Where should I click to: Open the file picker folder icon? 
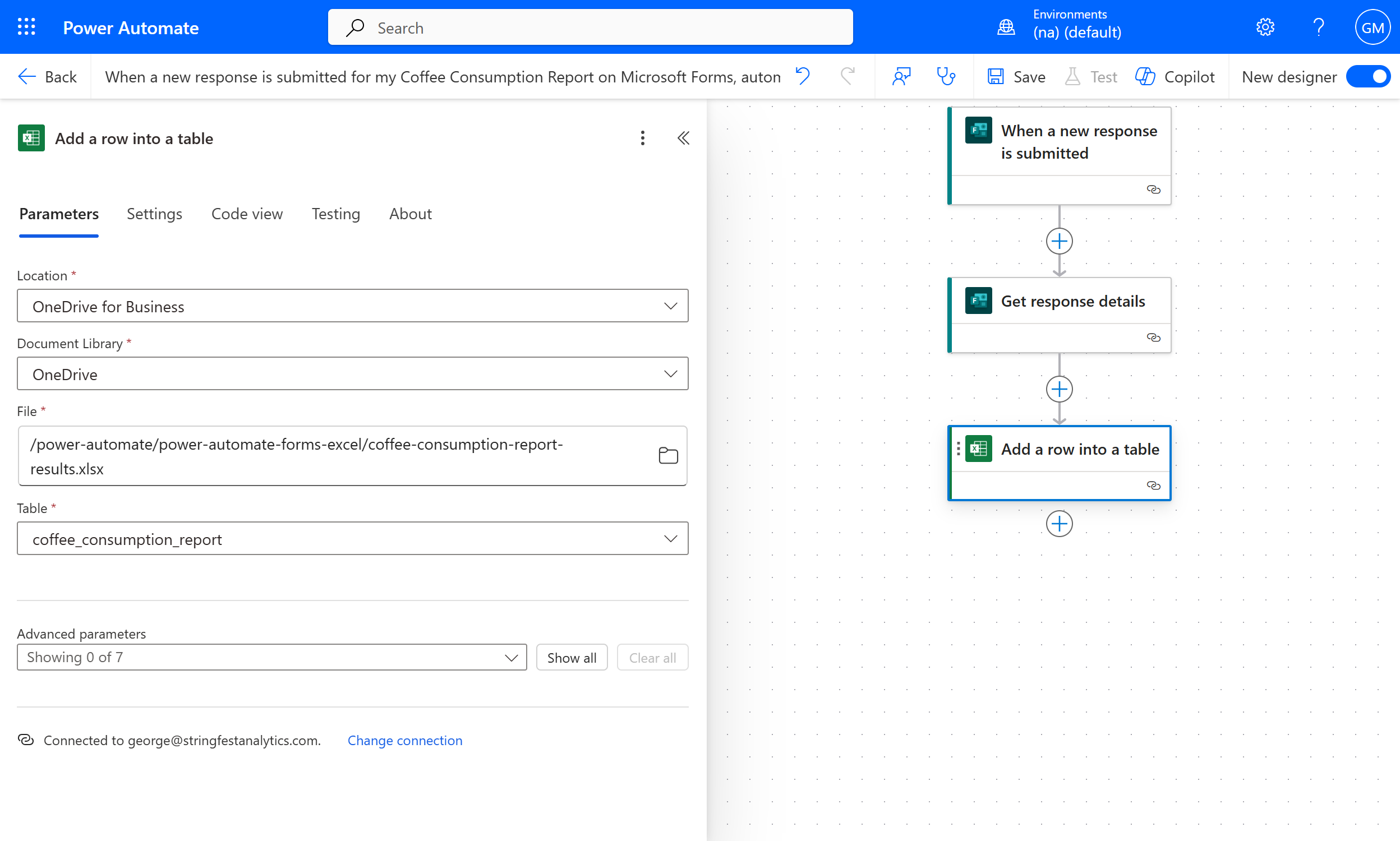click(x=668, y=456)
